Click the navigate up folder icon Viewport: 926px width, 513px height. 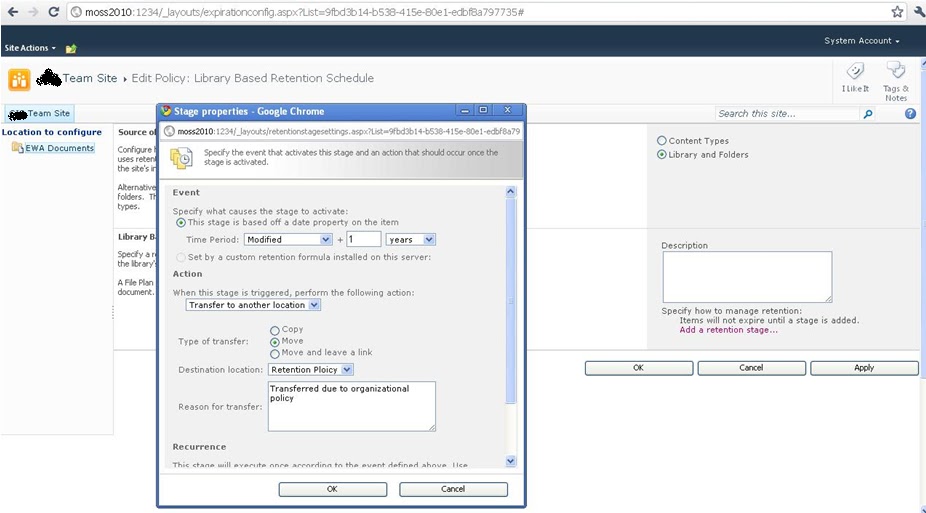[71, 48]
